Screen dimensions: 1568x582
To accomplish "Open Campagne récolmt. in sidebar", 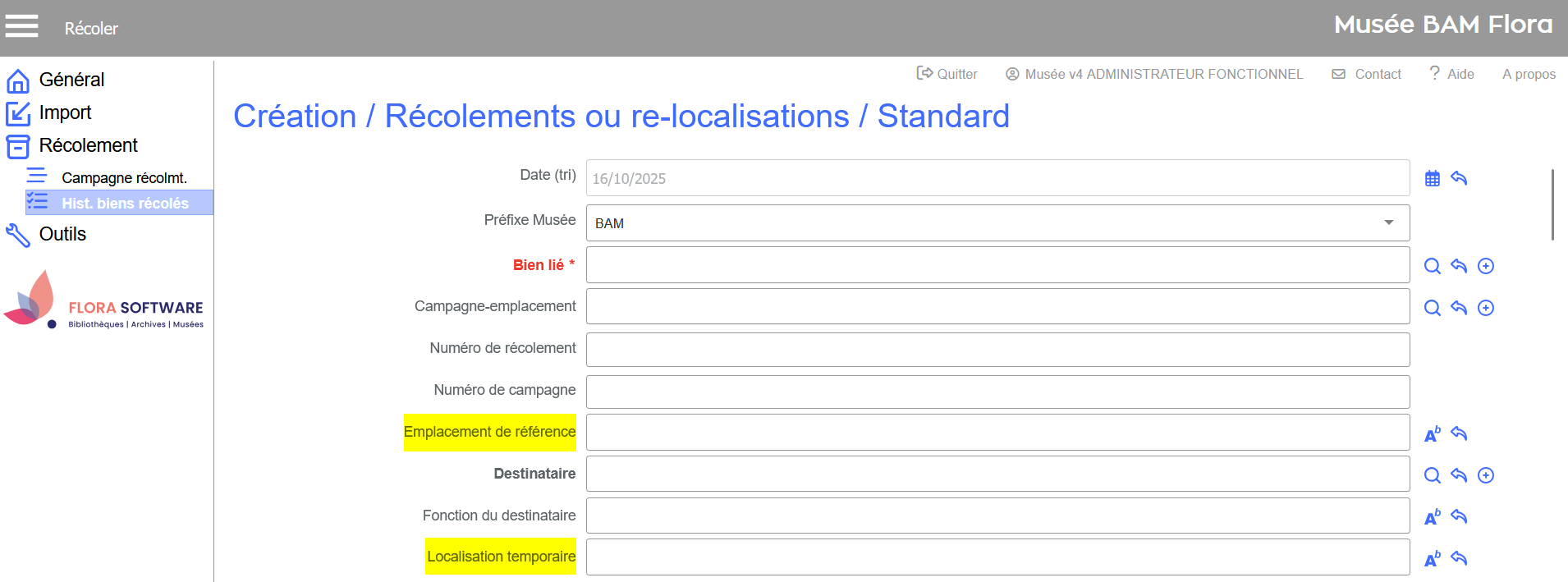I will 124,177.
